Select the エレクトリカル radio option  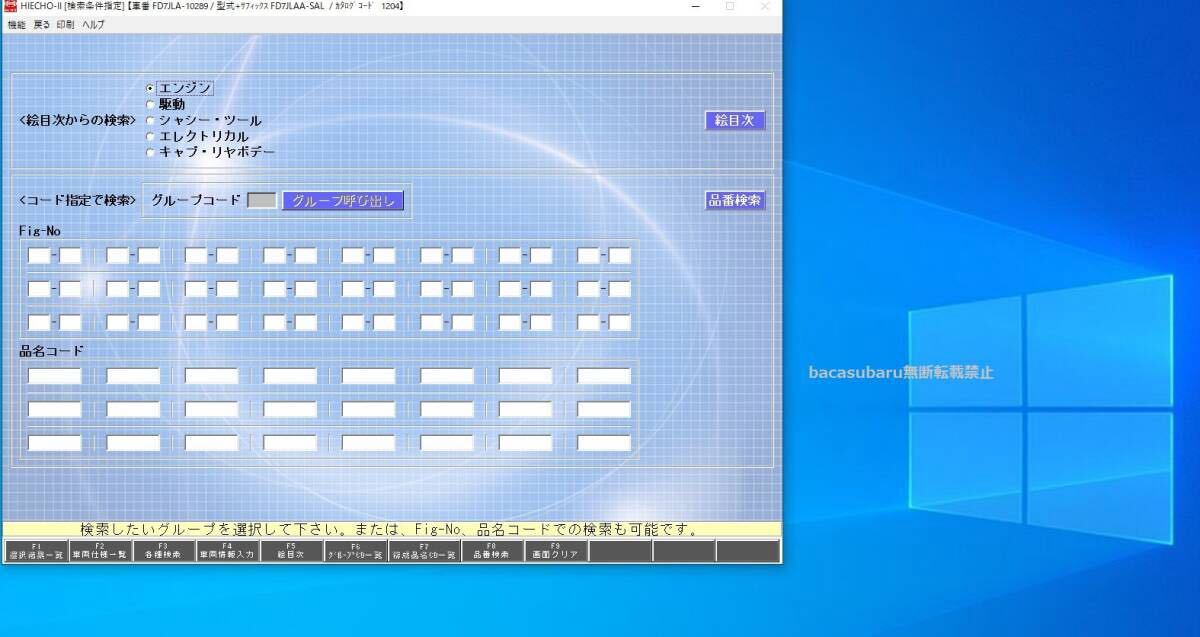pyautogui.click(x=151, y=136)
